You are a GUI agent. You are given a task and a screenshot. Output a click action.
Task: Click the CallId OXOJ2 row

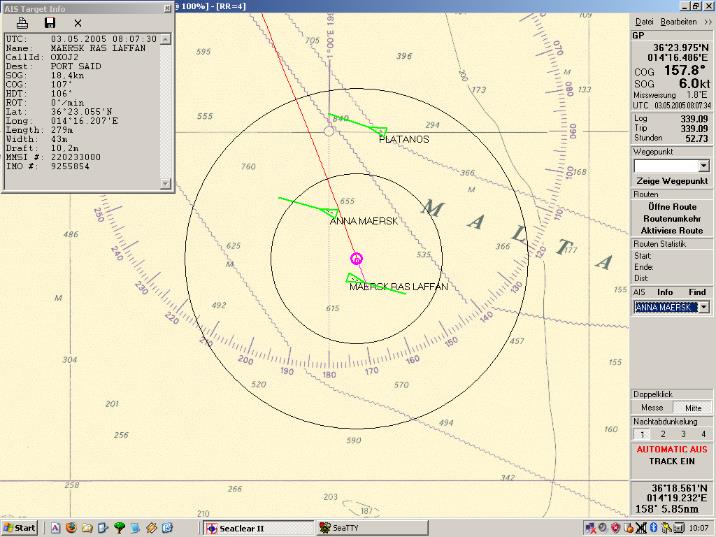coord(42,57)
